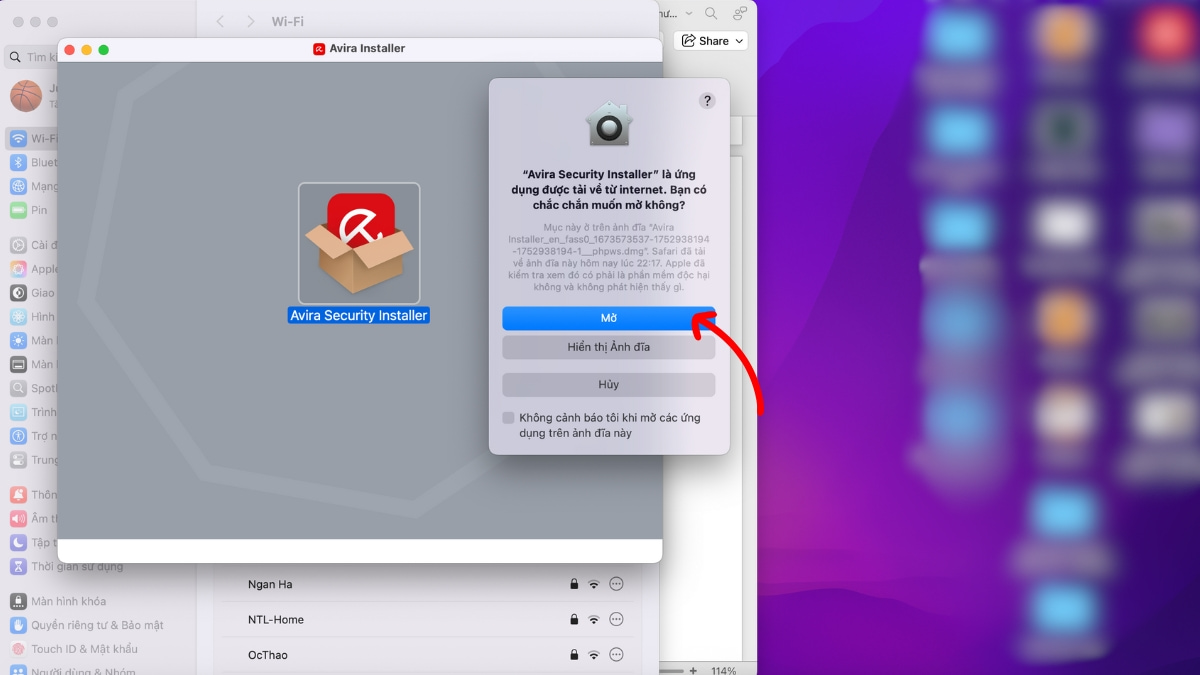Open the more options for OcThao
1200x675 pixels.
pyautogui.click(x=616, y=655)
